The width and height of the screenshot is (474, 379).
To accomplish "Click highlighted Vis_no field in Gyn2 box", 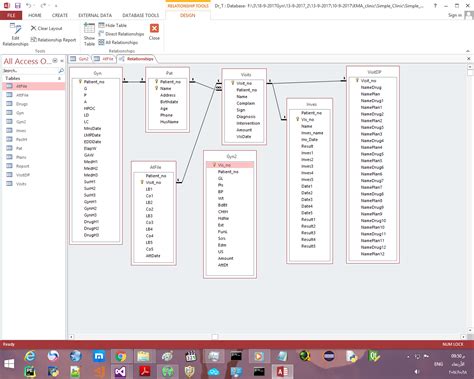I will pos(230,165).
